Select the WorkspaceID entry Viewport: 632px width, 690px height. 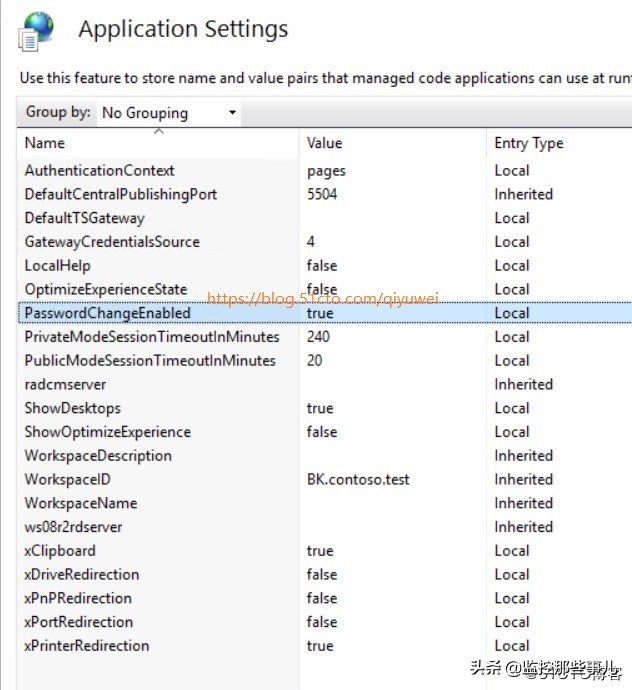[325, 480]
